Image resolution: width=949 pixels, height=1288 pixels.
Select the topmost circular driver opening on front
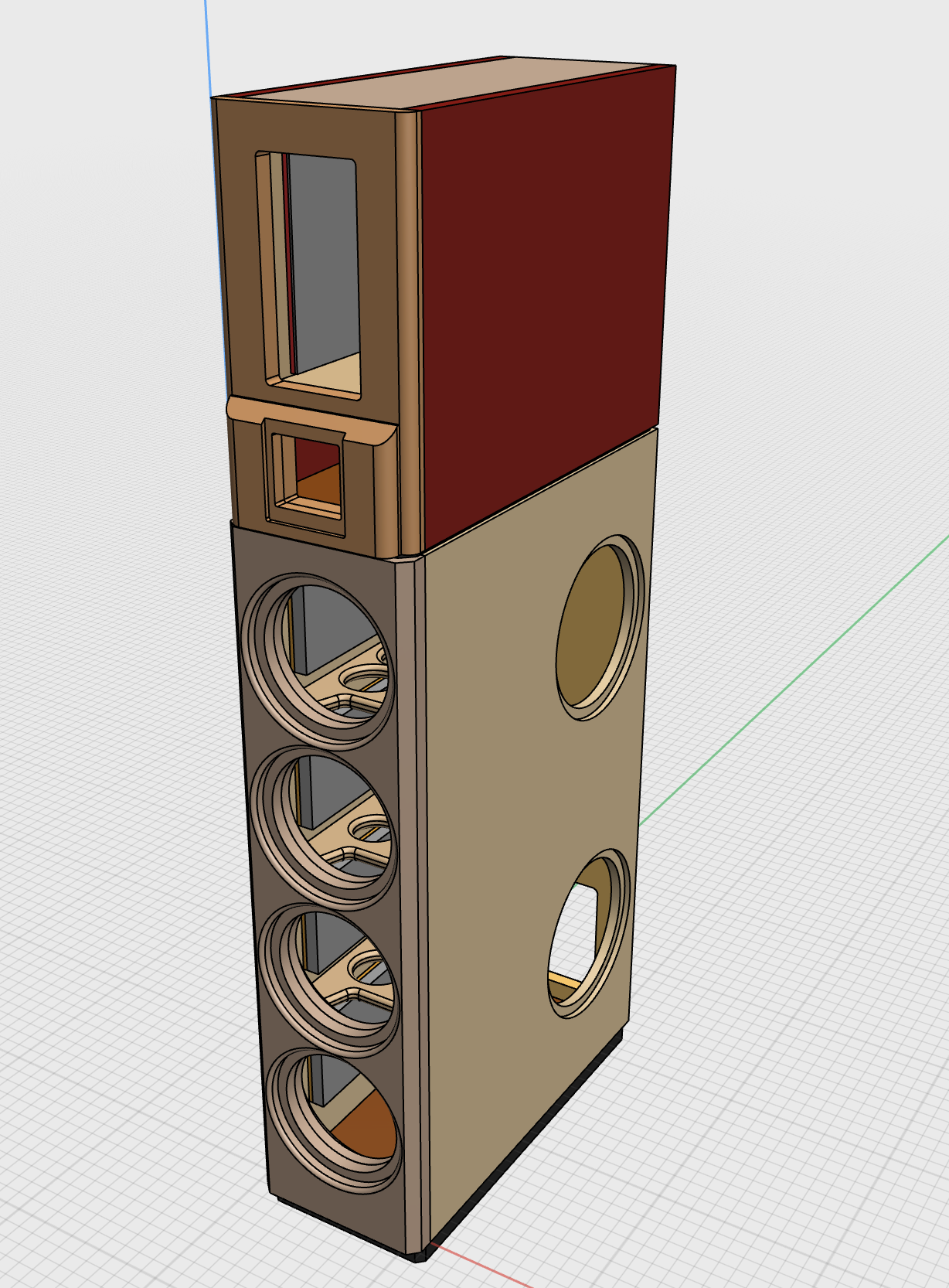(318, 661)
